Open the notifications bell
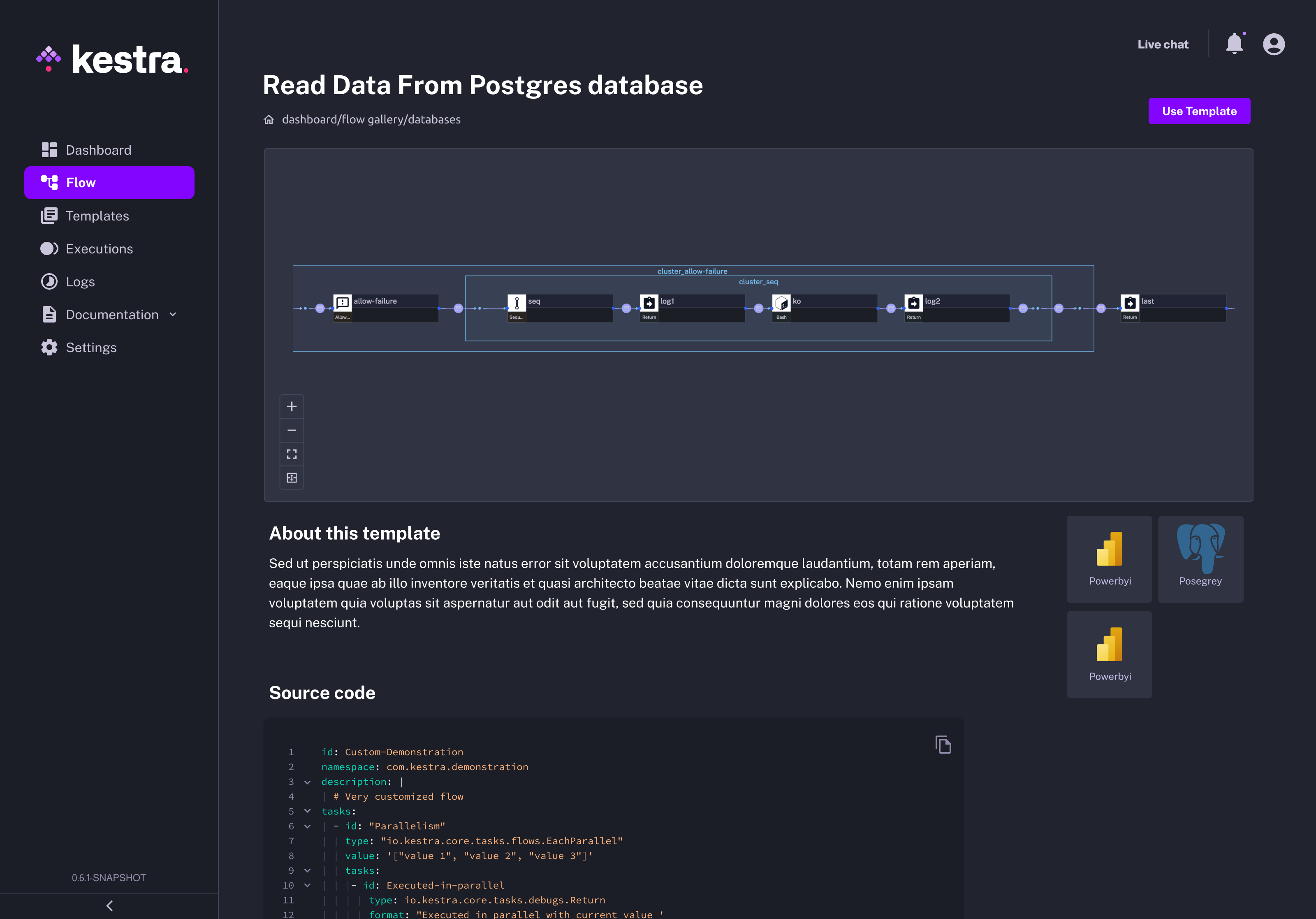 click(x=1235, y=44)
